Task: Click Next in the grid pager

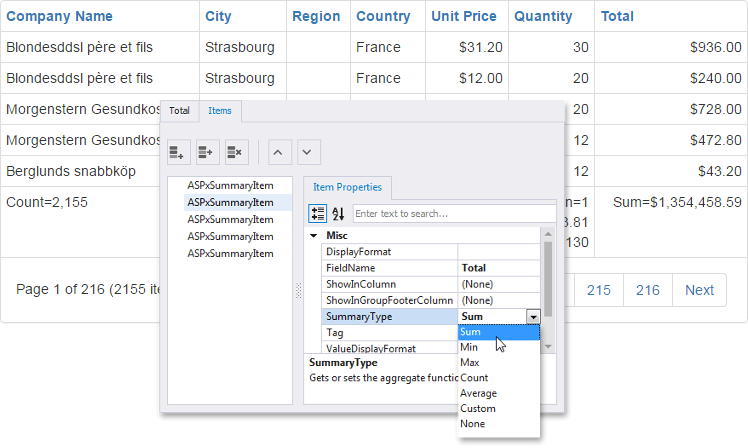Action: (x=699, y=290)
